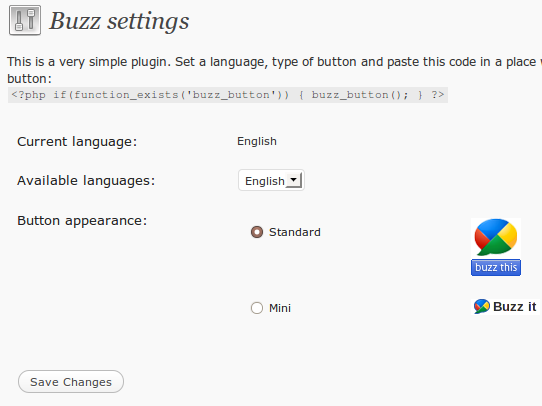542x406 pixels.
Task: Click the "Buzz it" mini button preview
Action: [505, 306]
